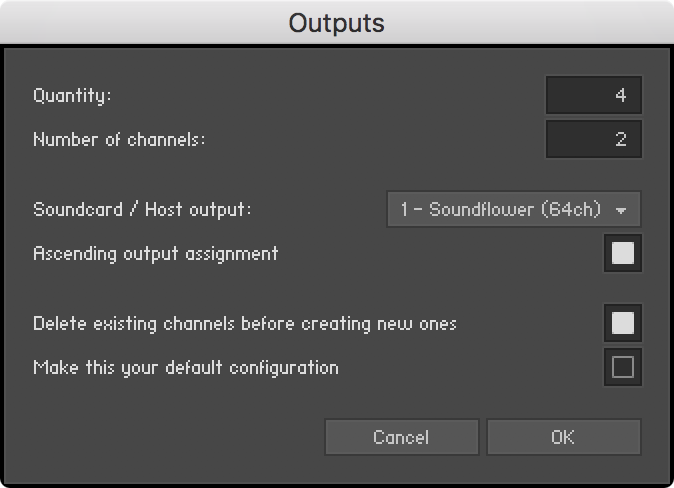Click the "Delete existing channels before creating new ones" text
This screenshot has width=674, height=488.
pyautogui.click(x=245, y=324)
